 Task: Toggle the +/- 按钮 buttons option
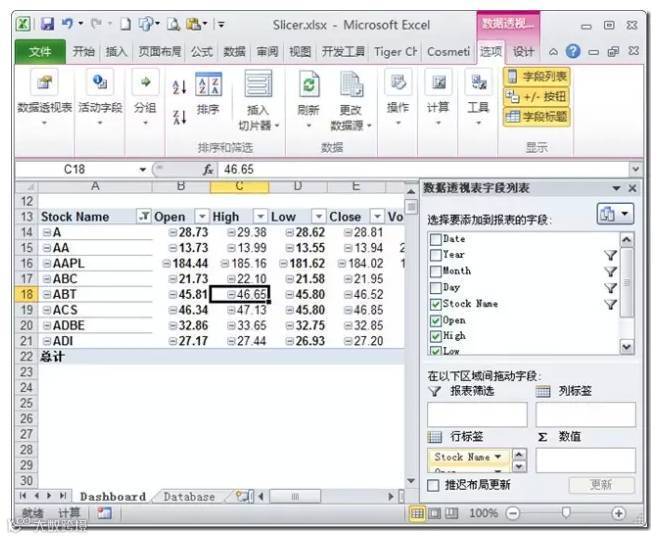tap(537, 97)
